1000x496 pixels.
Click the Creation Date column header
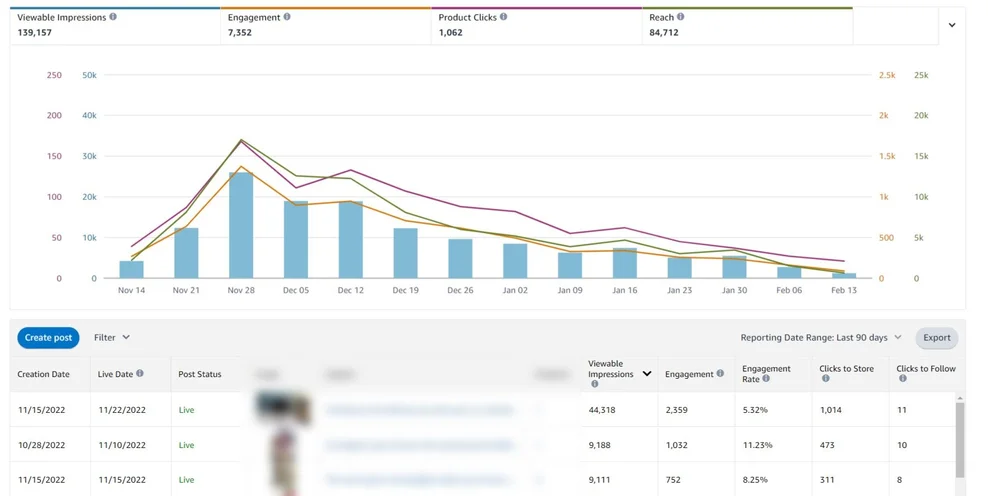(x=43, y=374)
